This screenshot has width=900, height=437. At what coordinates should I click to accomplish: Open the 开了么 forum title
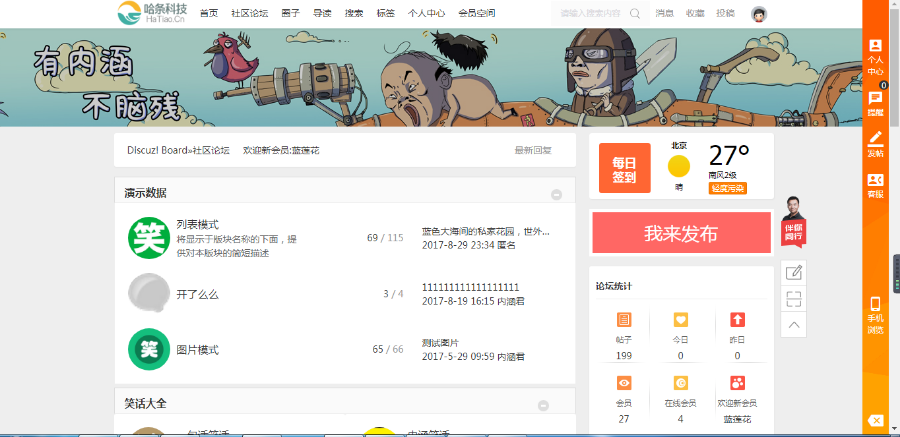197,295
